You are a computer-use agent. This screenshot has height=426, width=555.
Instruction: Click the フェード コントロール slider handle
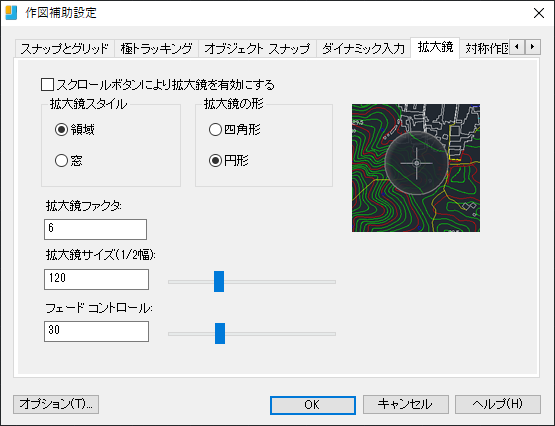220,333
